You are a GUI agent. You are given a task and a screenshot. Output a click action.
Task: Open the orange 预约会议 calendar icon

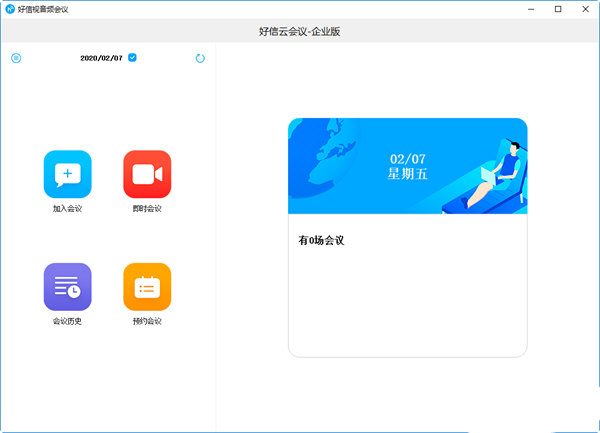(147, 286)
